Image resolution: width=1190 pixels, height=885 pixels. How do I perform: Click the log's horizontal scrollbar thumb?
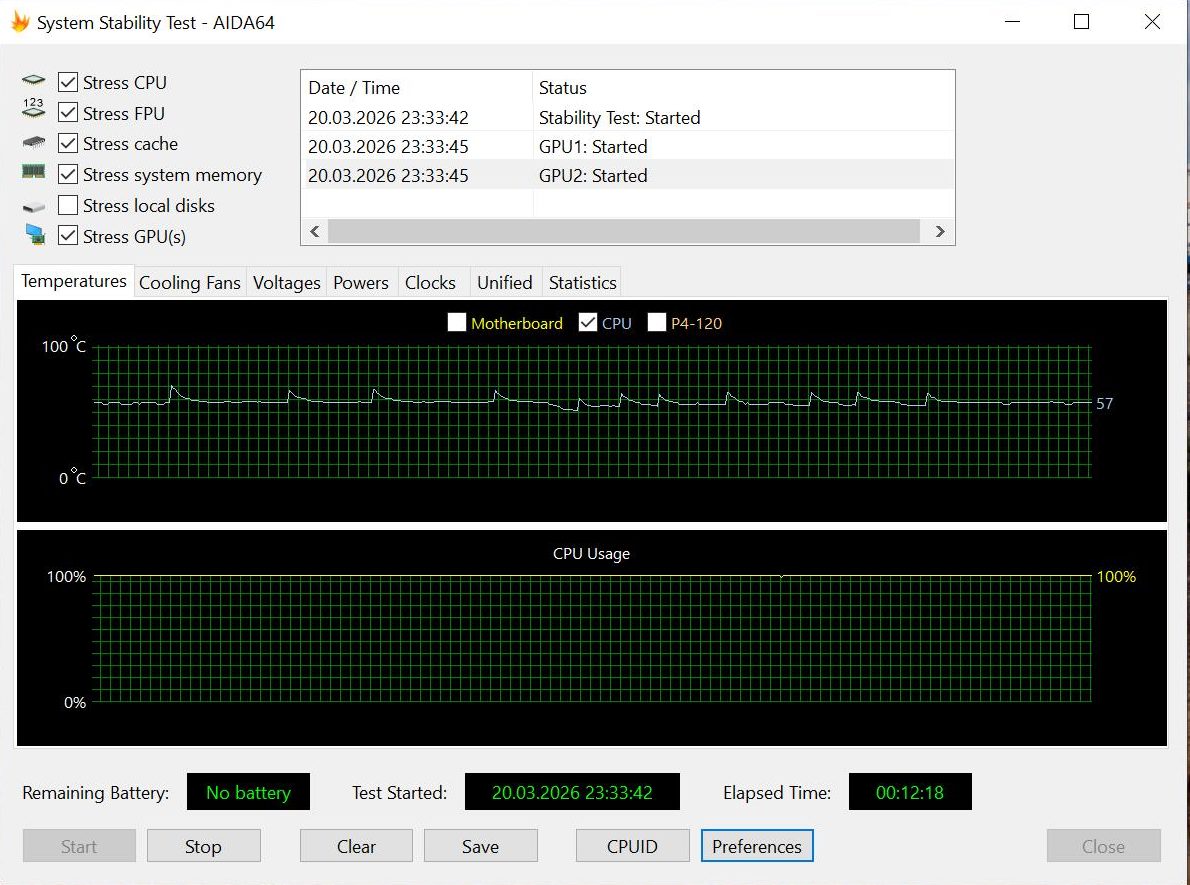click(x=624, y=231)
